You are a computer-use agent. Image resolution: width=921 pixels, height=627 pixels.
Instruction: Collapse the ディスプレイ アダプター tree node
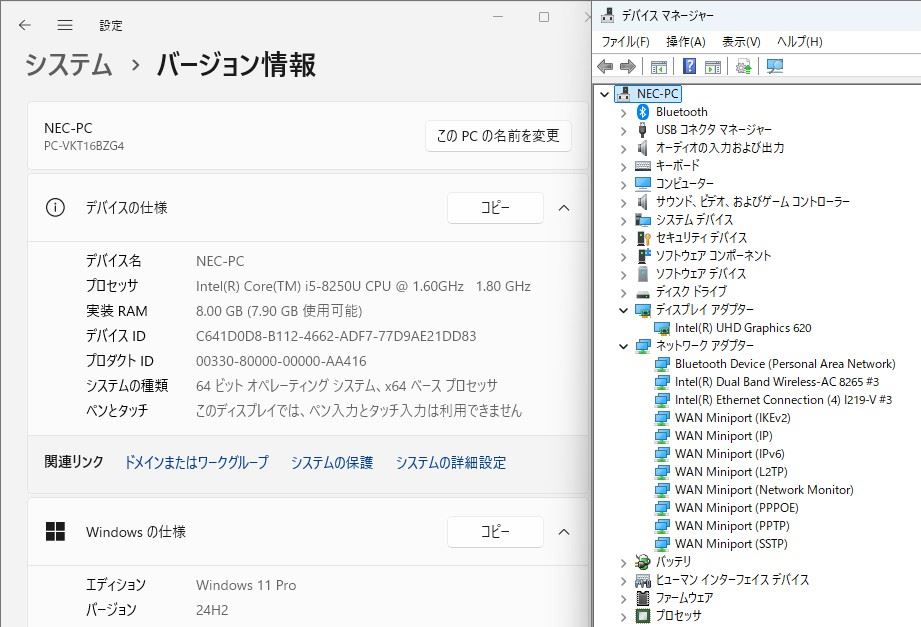tap(623, 310)
